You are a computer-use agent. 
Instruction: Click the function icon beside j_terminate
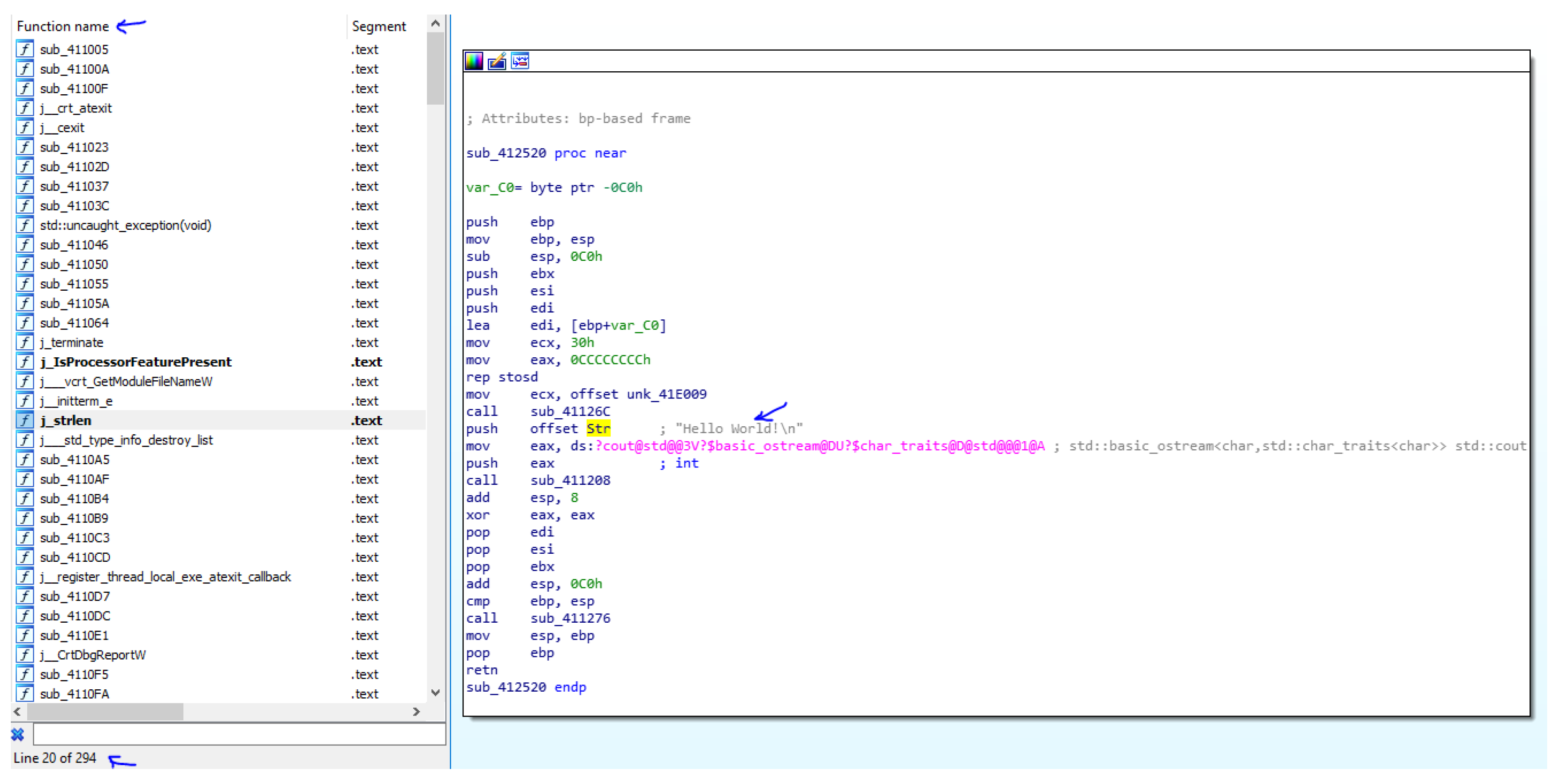(25, 342)
